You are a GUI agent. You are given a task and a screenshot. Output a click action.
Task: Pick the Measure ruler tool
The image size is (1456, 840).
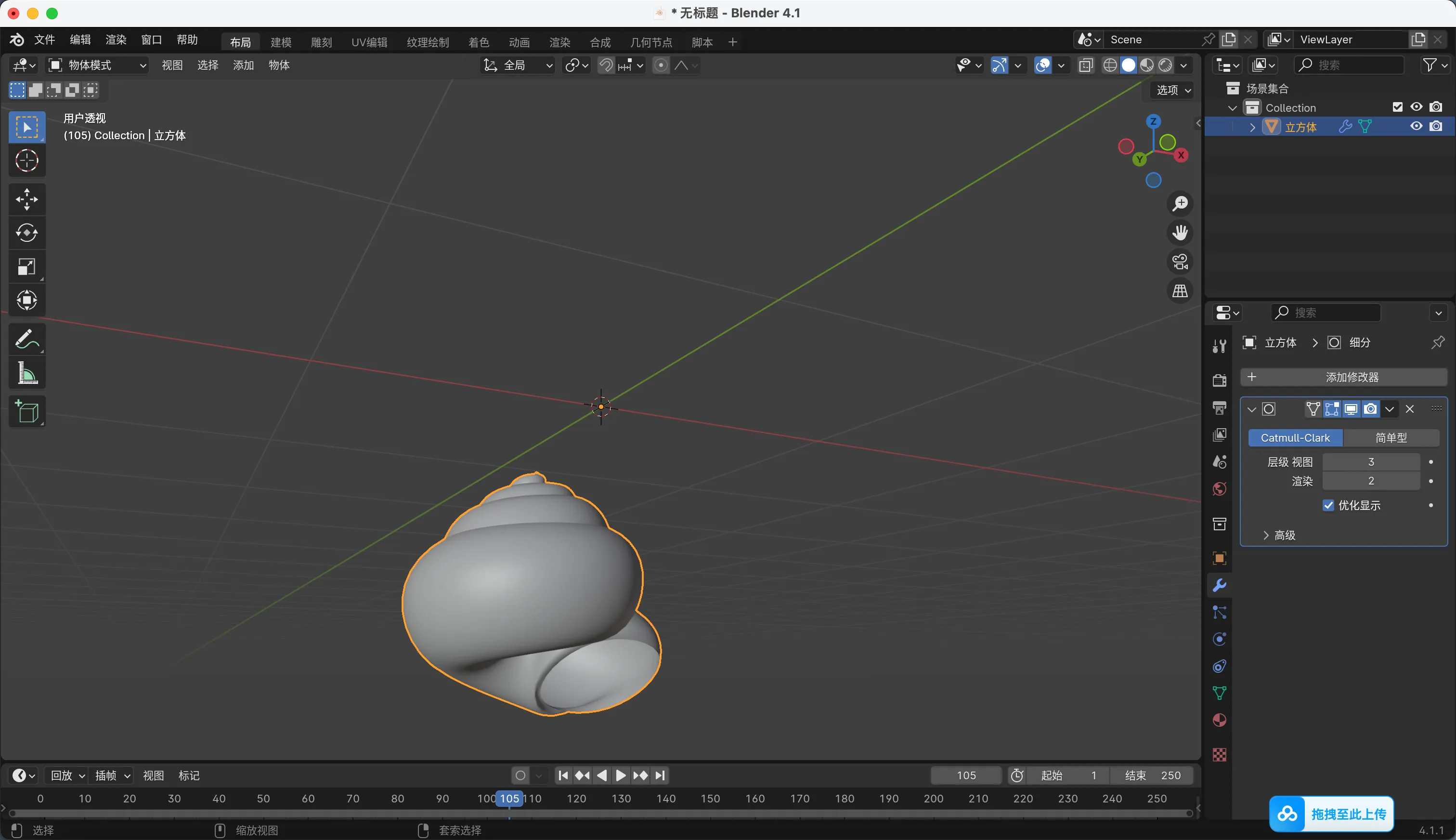pyautogui.click(x=26, y=373)
